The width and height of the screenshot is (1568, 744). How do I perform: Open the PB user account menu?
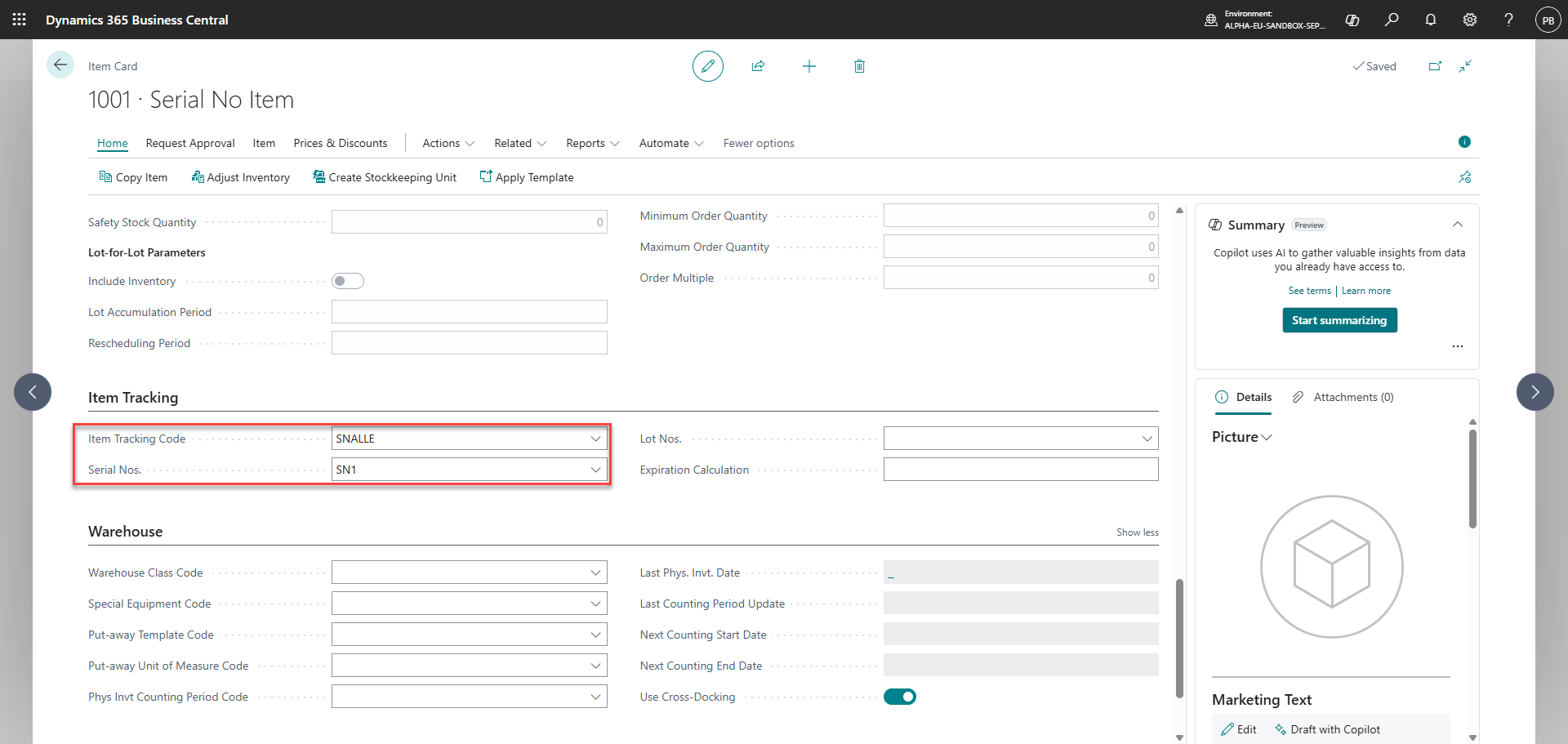click(x=1548, y=20)
